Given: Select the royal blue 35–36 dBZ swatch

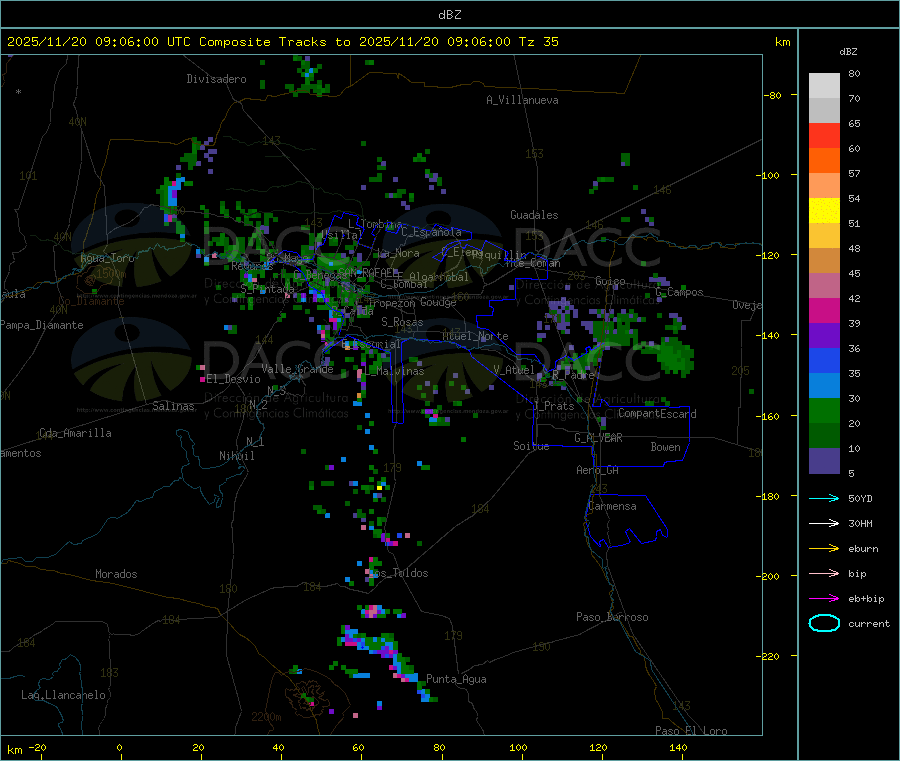Looking at the screenshot, I should 824,360.
